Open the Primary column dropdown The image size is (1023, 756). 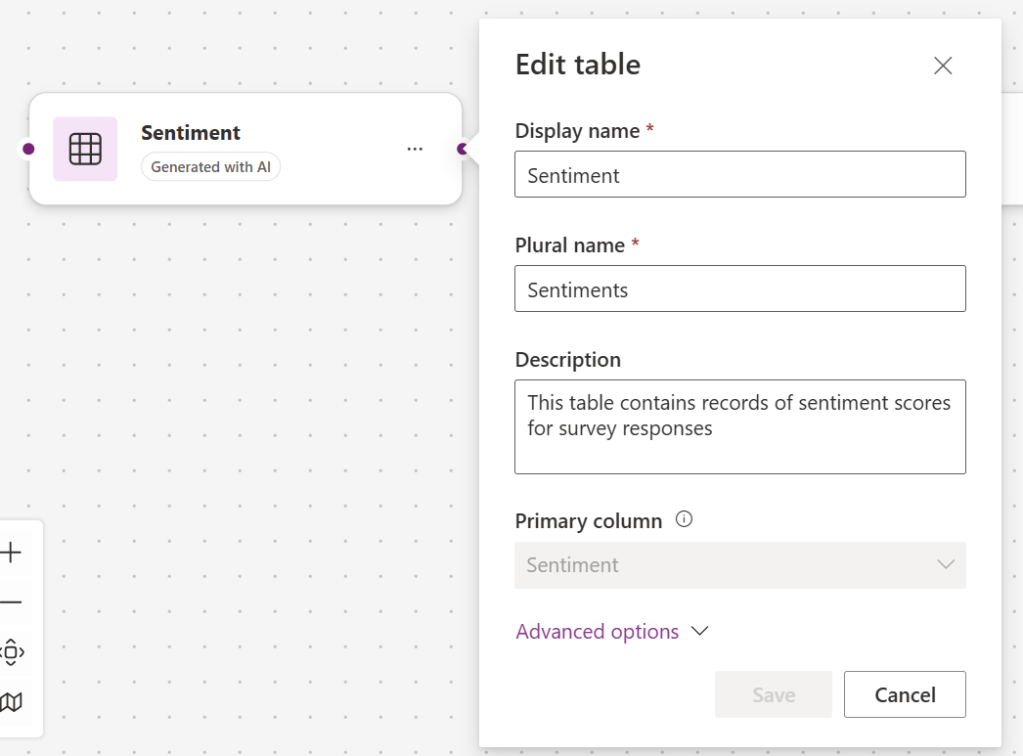(x=946, y=565)
